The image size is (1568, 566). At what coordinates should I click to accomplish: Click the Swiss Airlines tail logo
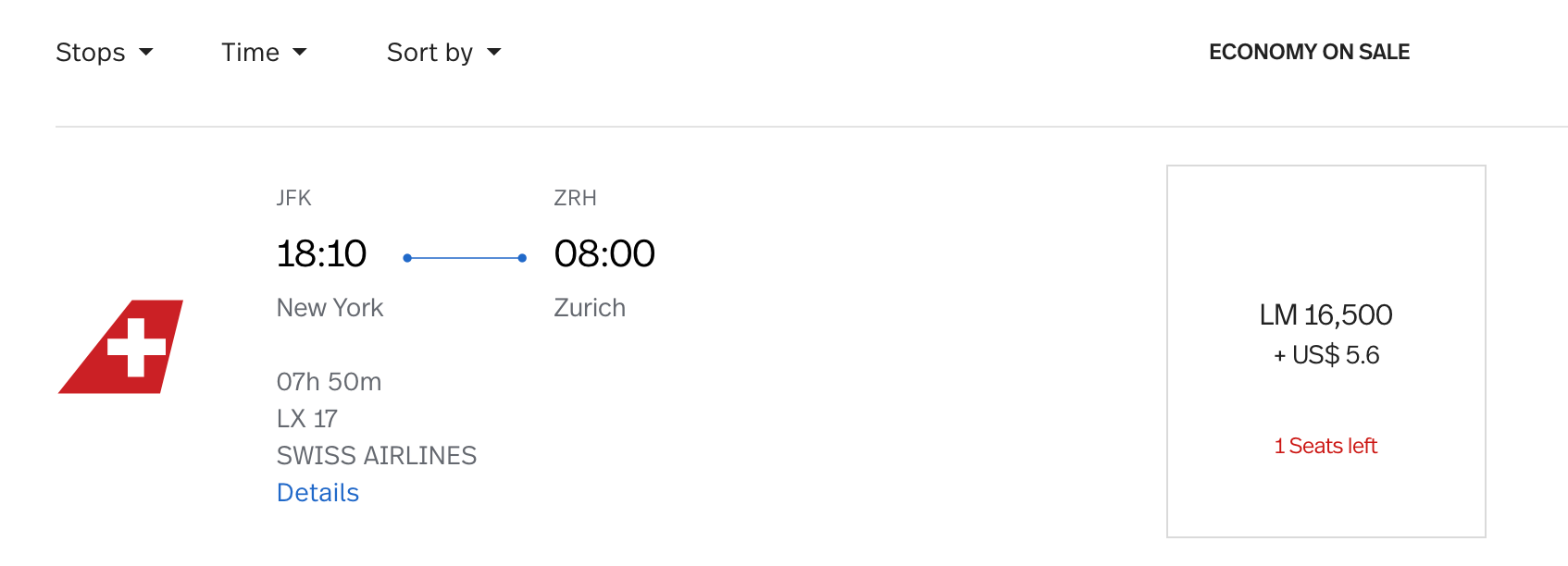pyautogui.click(x=121, y=347)
